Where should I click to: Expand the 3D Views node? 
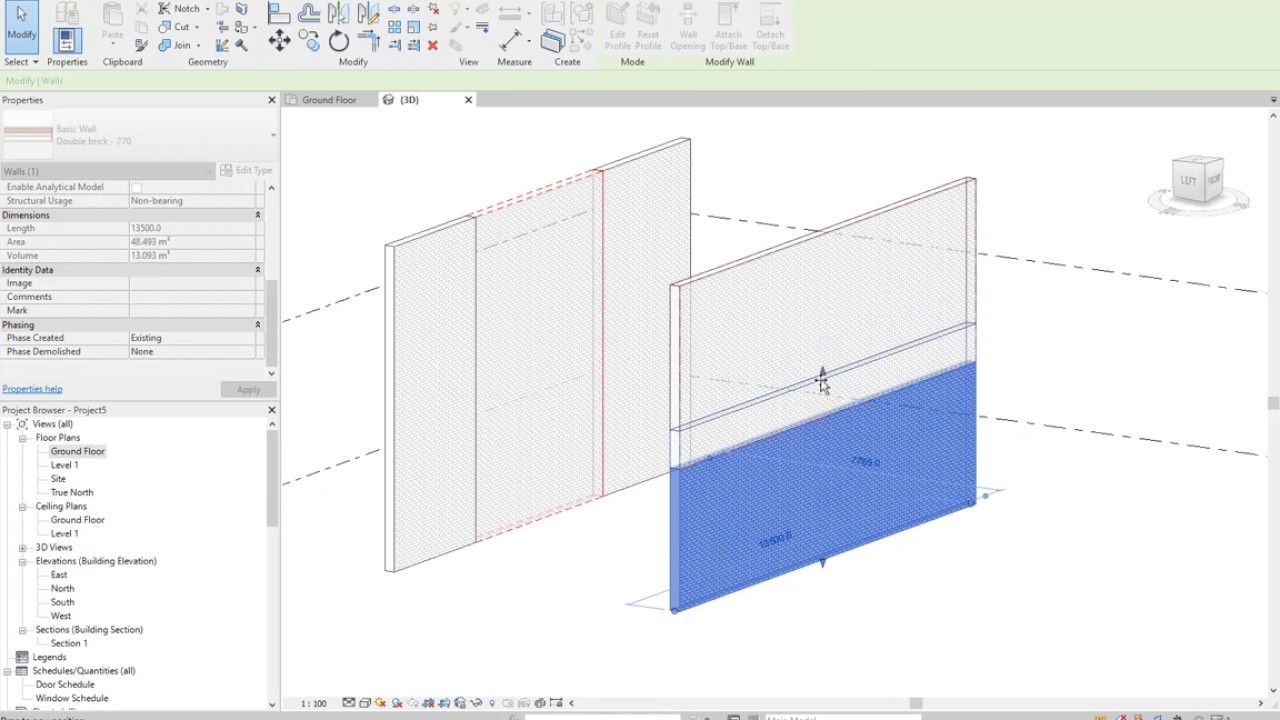(22, 547)
